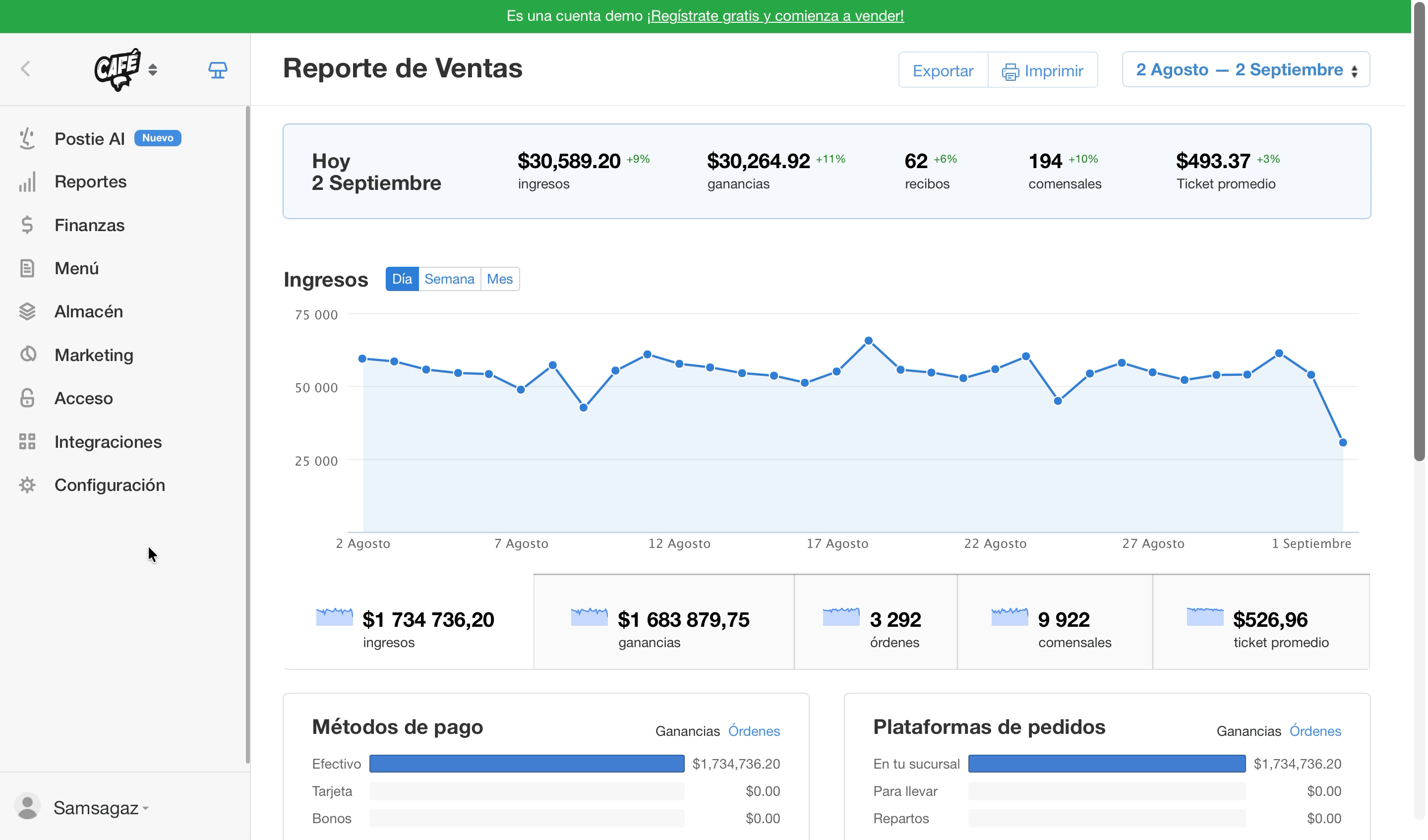Select the órdenes metric tab 3 292
This screenshot has width=1428, height=840.
(x=876, y=622)
